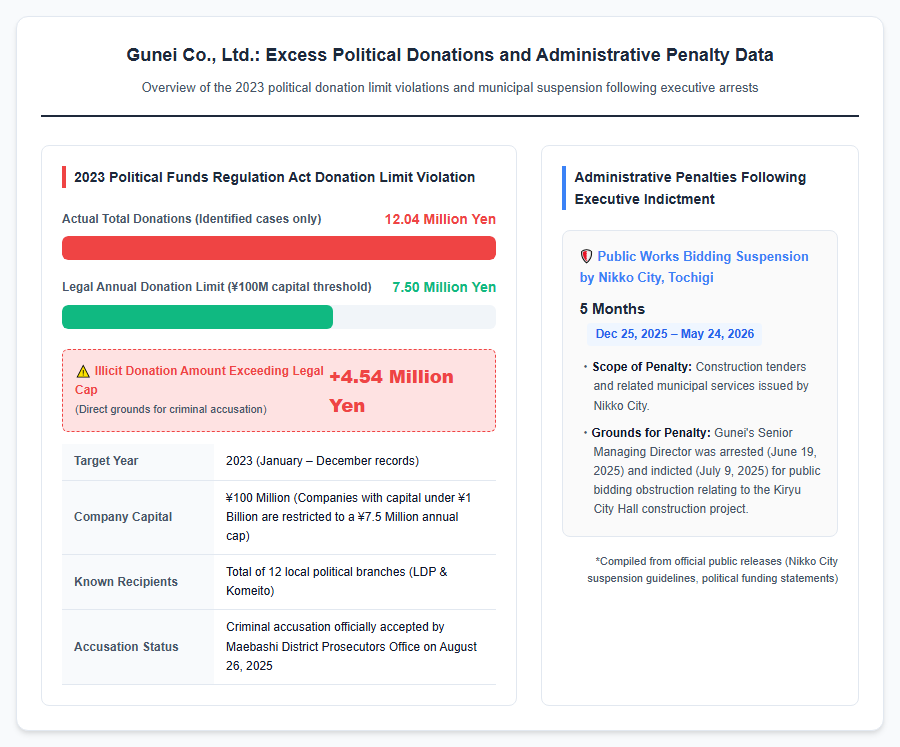Click the Scope of Penalty bullet item

[x=700, y=386]
